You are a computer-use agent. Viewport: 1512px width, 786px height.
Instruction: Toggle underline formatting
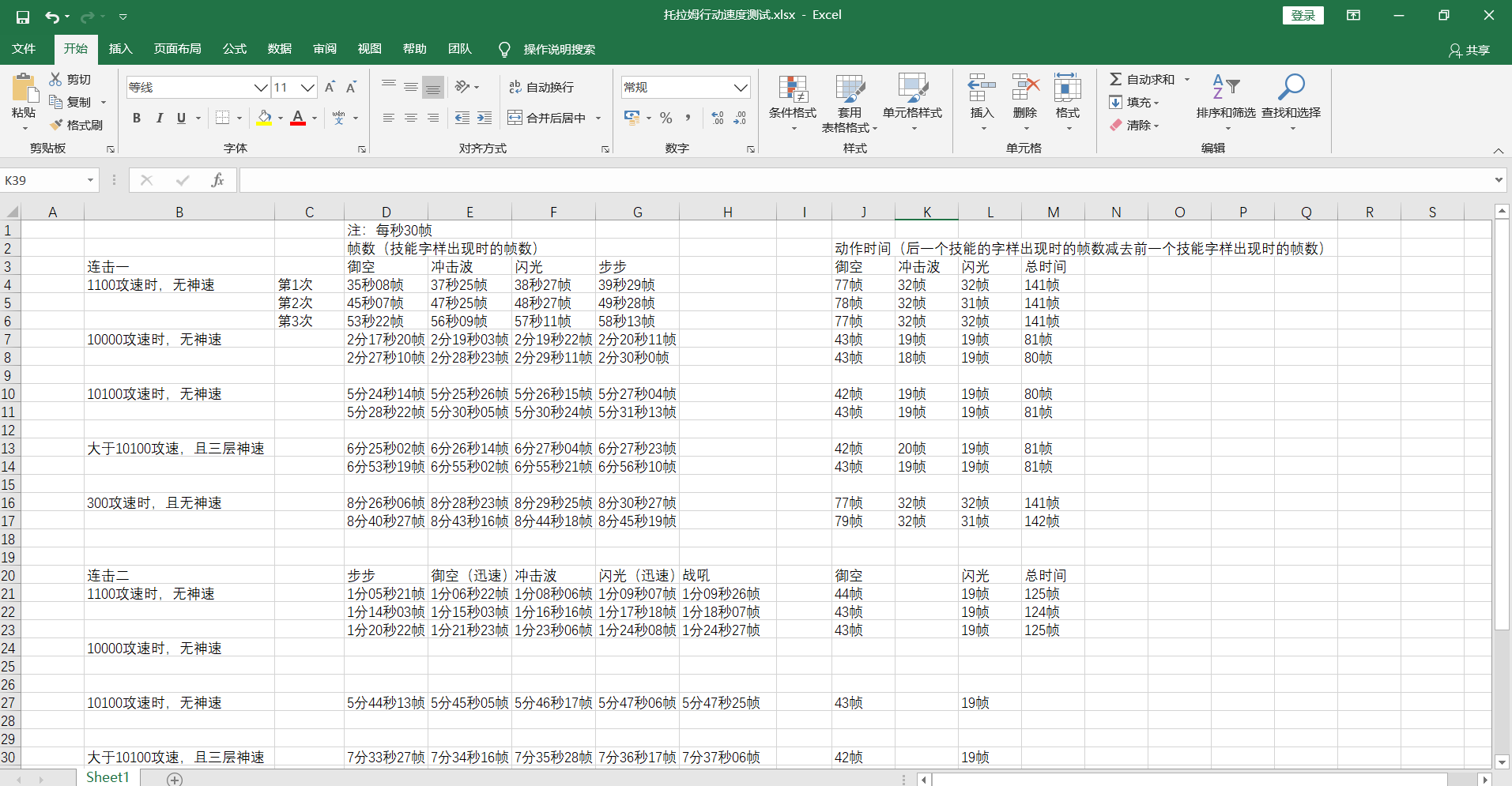[x=181, y=118]
